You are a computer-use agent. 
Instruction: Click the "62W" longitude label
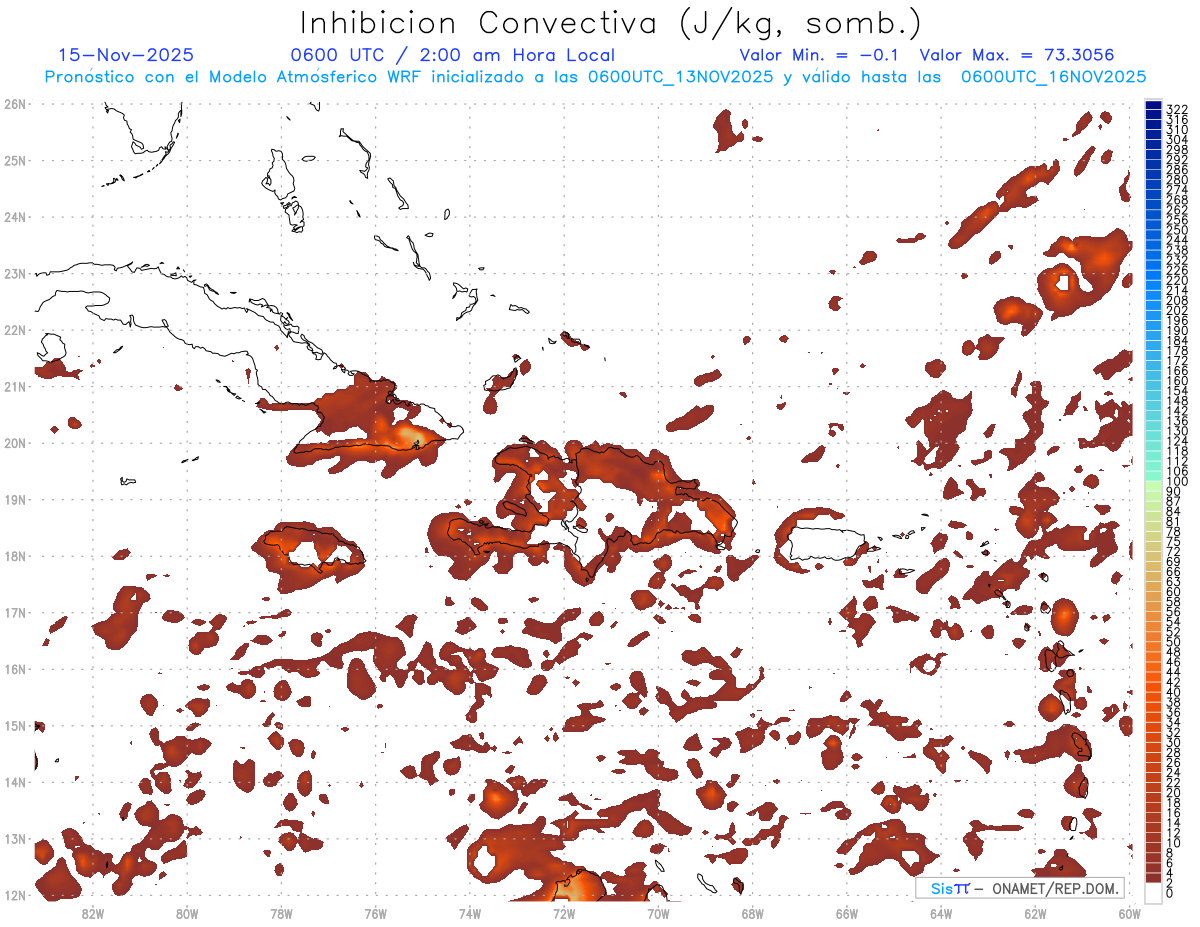(x=1035, y=913)
